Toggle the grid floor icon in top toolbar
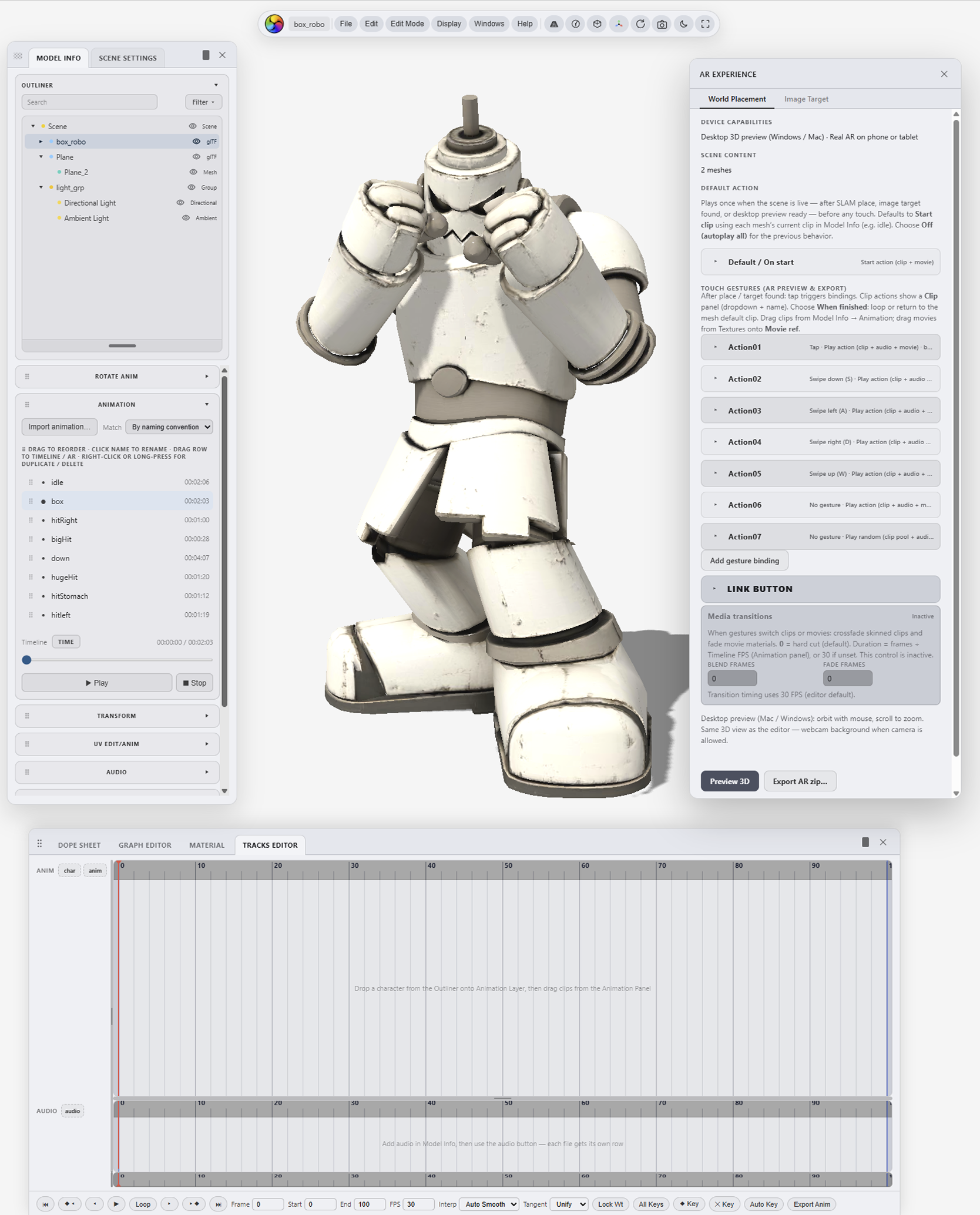The image size is (980, 1215). click(x=554, y=24)
